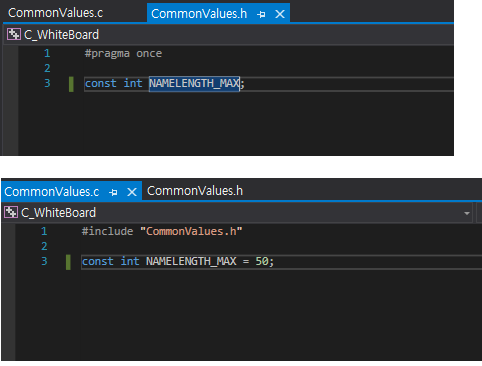Switch to CommonValues.h tab in bottom window
The image size is (482, 366).
[195, 191]
